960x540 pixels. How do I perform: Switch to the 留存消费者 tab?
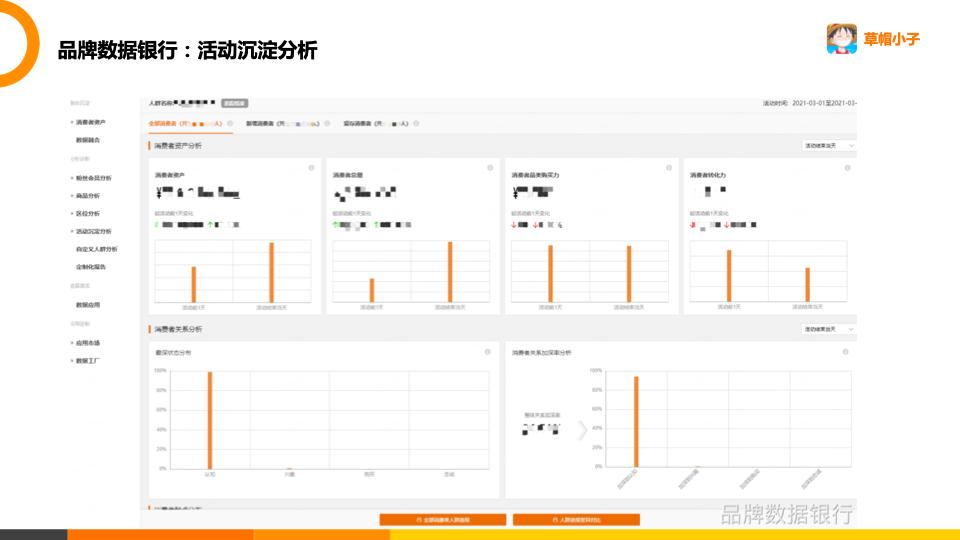pos(376,124)
